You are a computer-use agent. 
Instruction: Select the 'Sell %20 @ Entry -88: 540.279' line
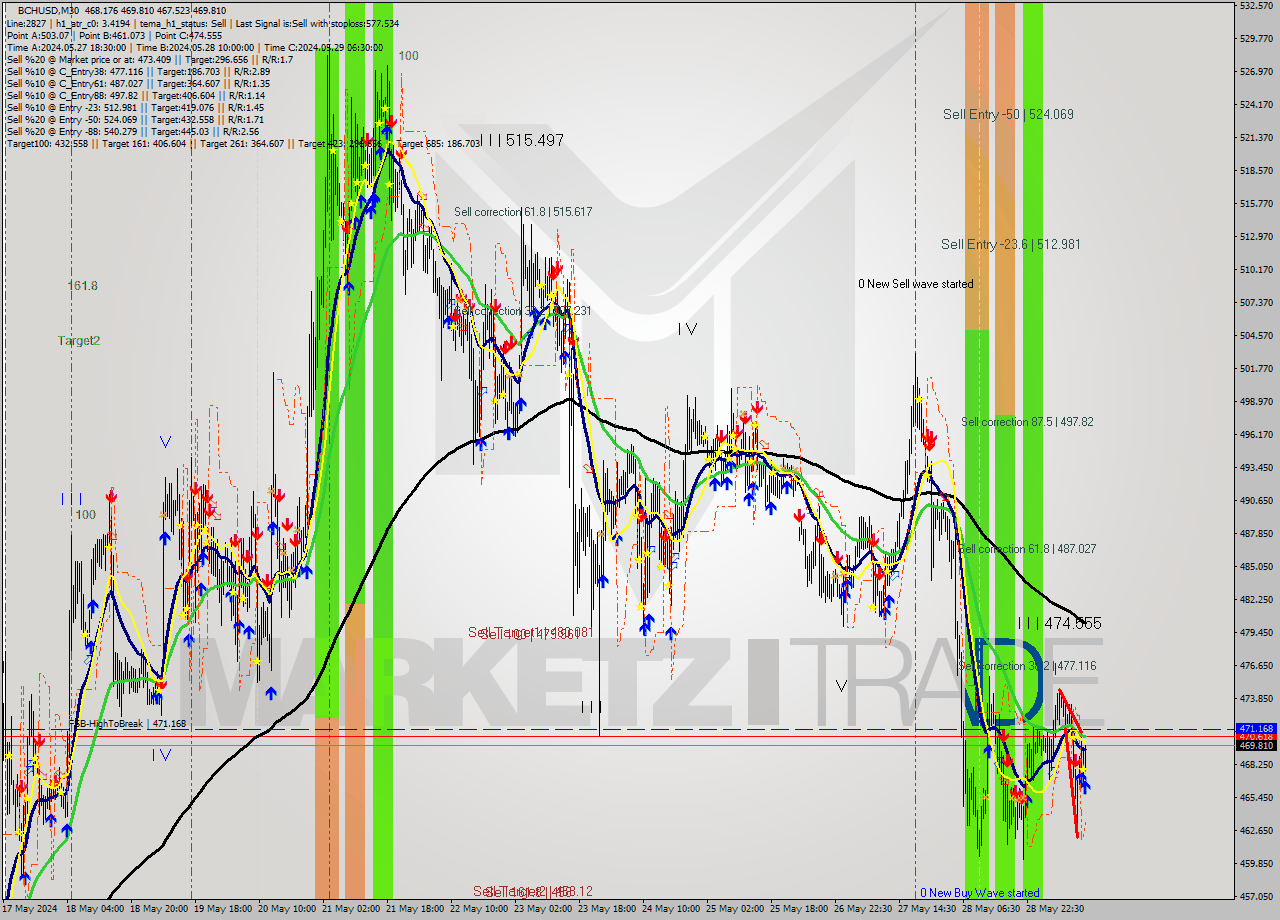click(x=133, y=131)
